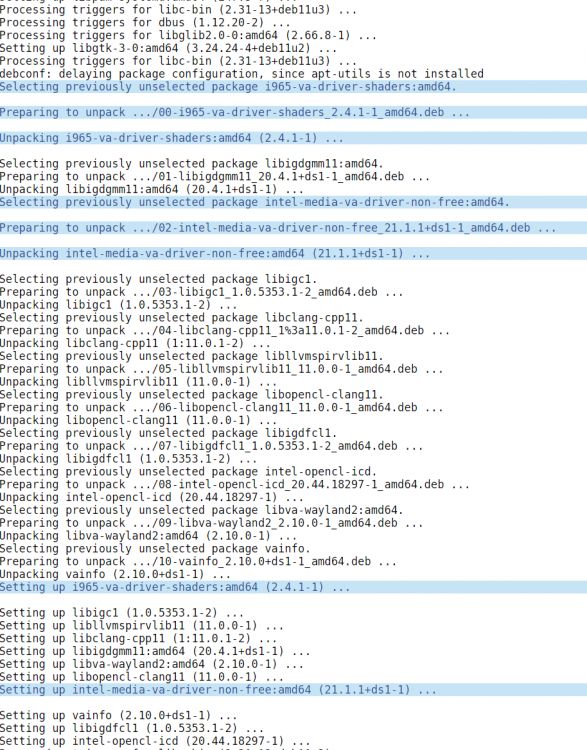Viewport: 587px width, 750px height.
Task: Click 'Unpacking libopencl-clang11 (11.0.0-1)' line
Action: tap(138, 420)
